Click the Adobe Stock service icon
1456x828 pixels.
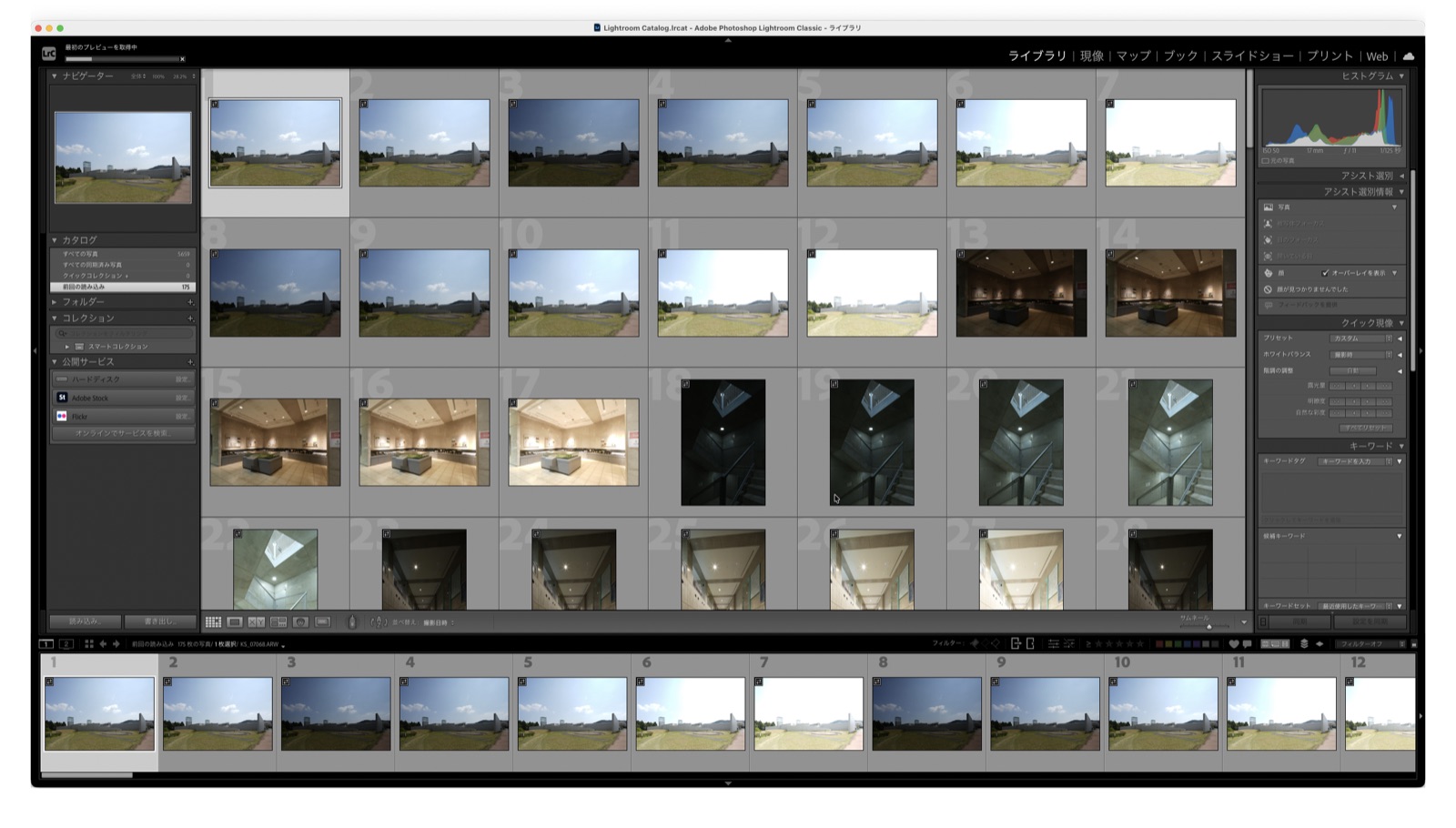point(62,398)
